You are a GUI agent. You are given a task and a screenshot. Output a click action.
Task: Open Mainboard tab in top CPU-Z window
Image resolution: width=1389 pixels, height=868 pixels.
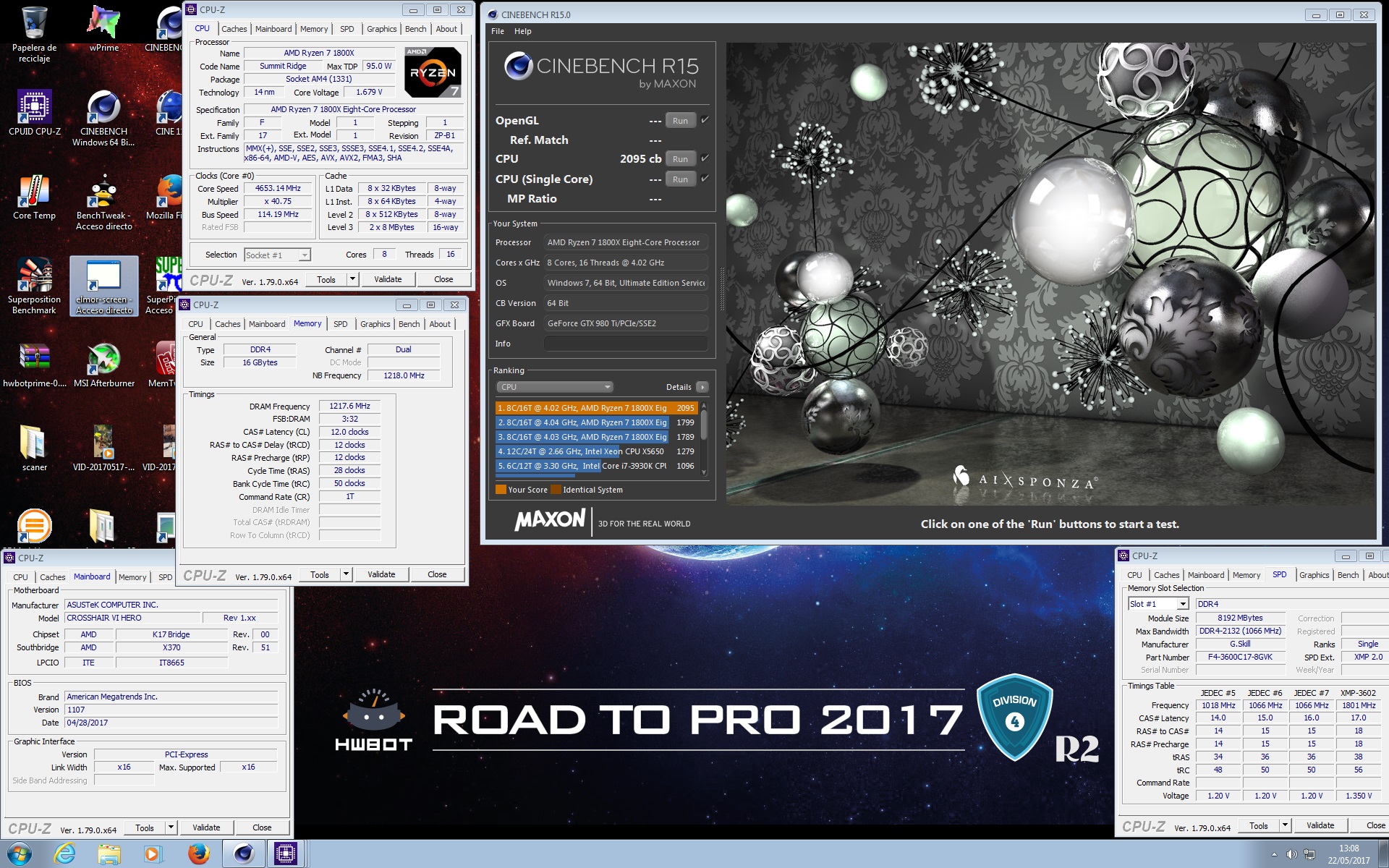pyautogui.click(x=273, y=29)
